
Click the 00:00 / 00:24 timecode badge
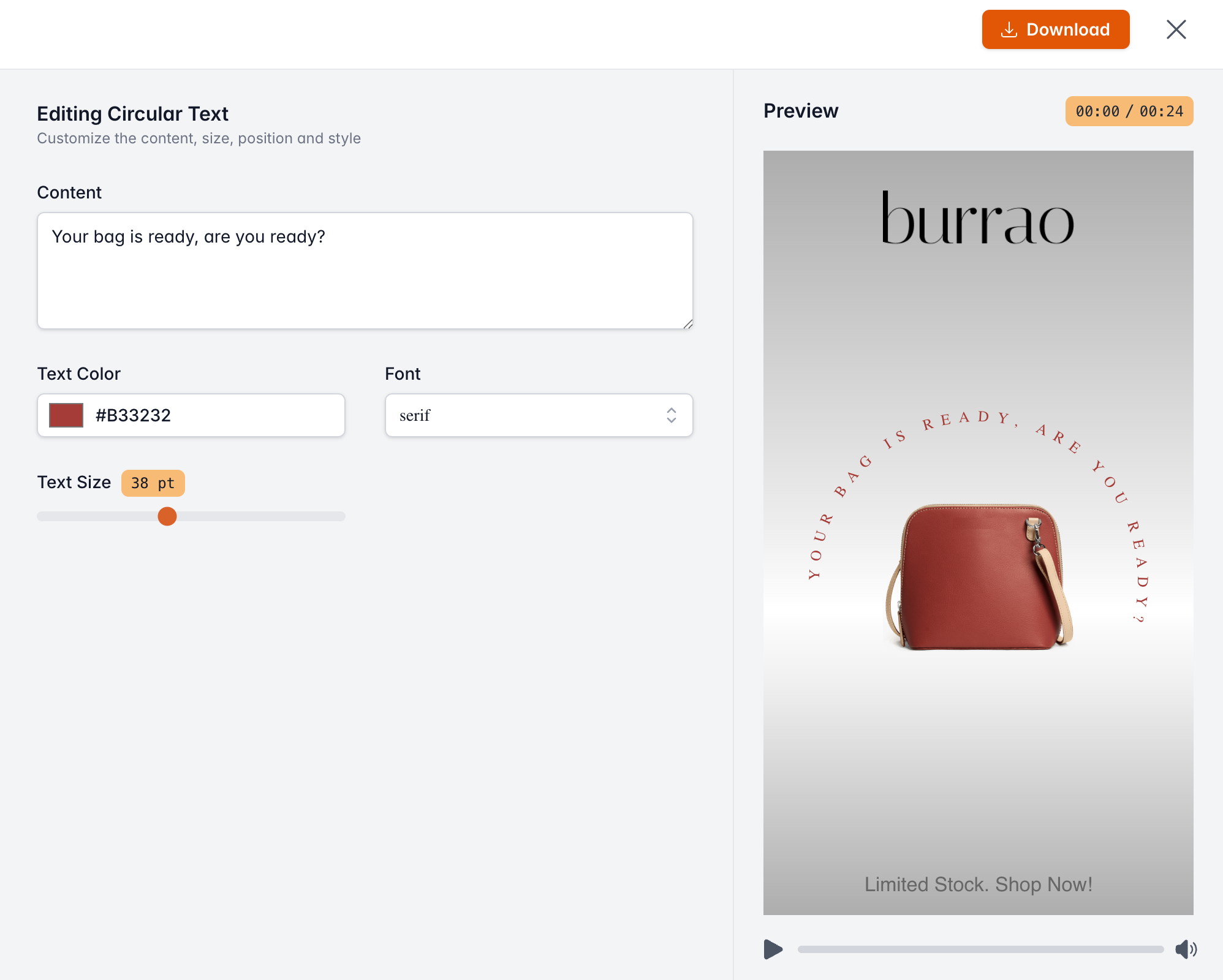pos(1129,111)
